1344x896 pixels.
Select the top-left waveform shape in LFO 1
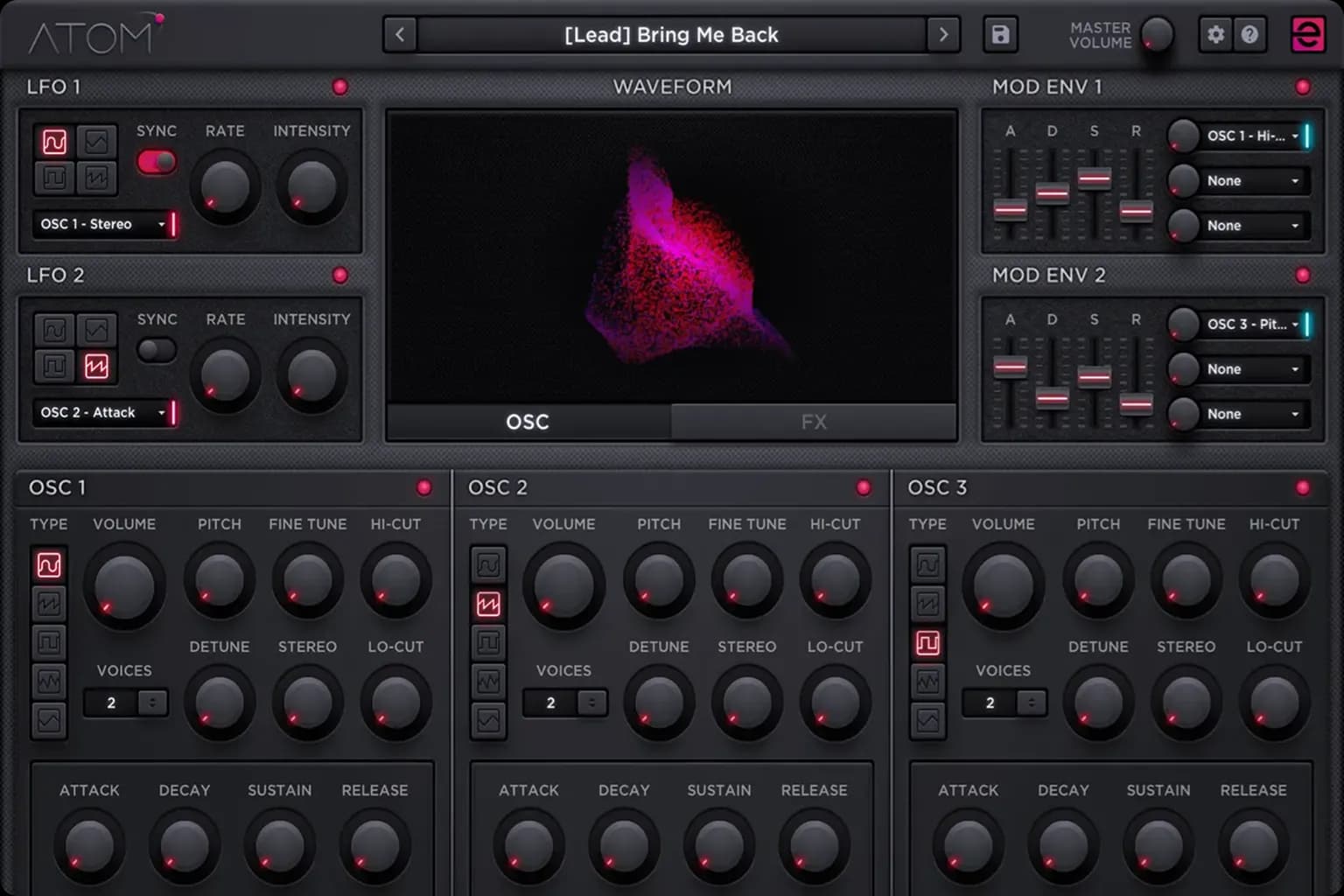click(54, 142)
